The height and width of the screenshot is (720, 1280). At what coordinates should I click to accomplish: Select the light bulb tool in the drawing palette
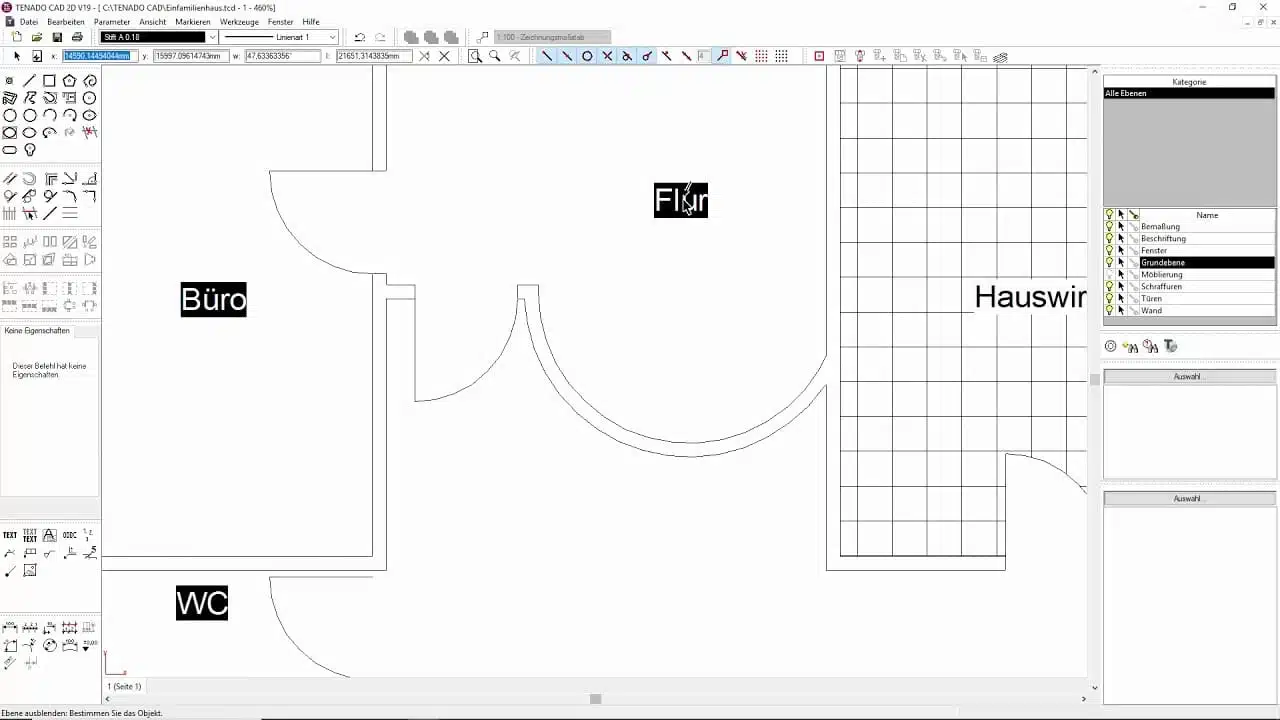[29, 150]
